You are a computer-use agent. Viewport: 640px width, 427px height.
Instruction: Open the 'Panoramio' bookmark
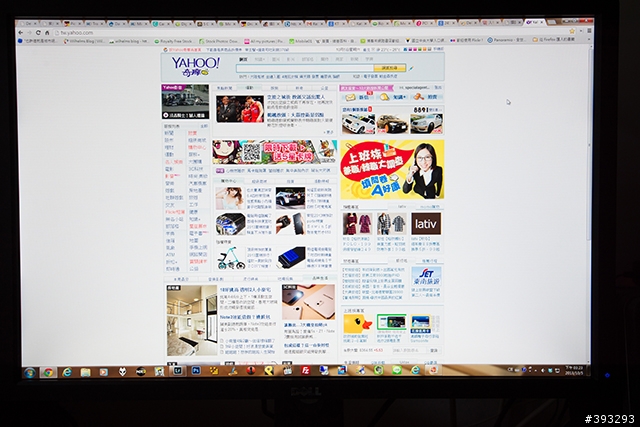click(x=507, y=40)
